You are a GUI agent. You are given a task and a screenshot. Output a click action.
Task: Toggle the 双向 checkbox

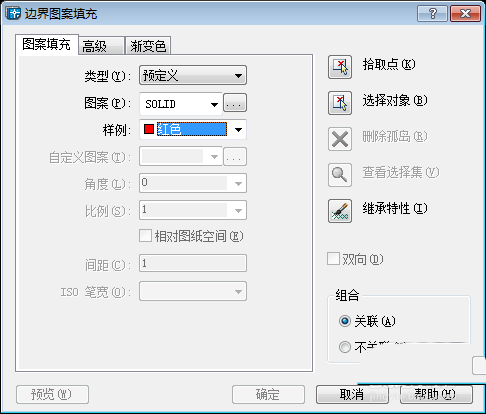point(333,259)
